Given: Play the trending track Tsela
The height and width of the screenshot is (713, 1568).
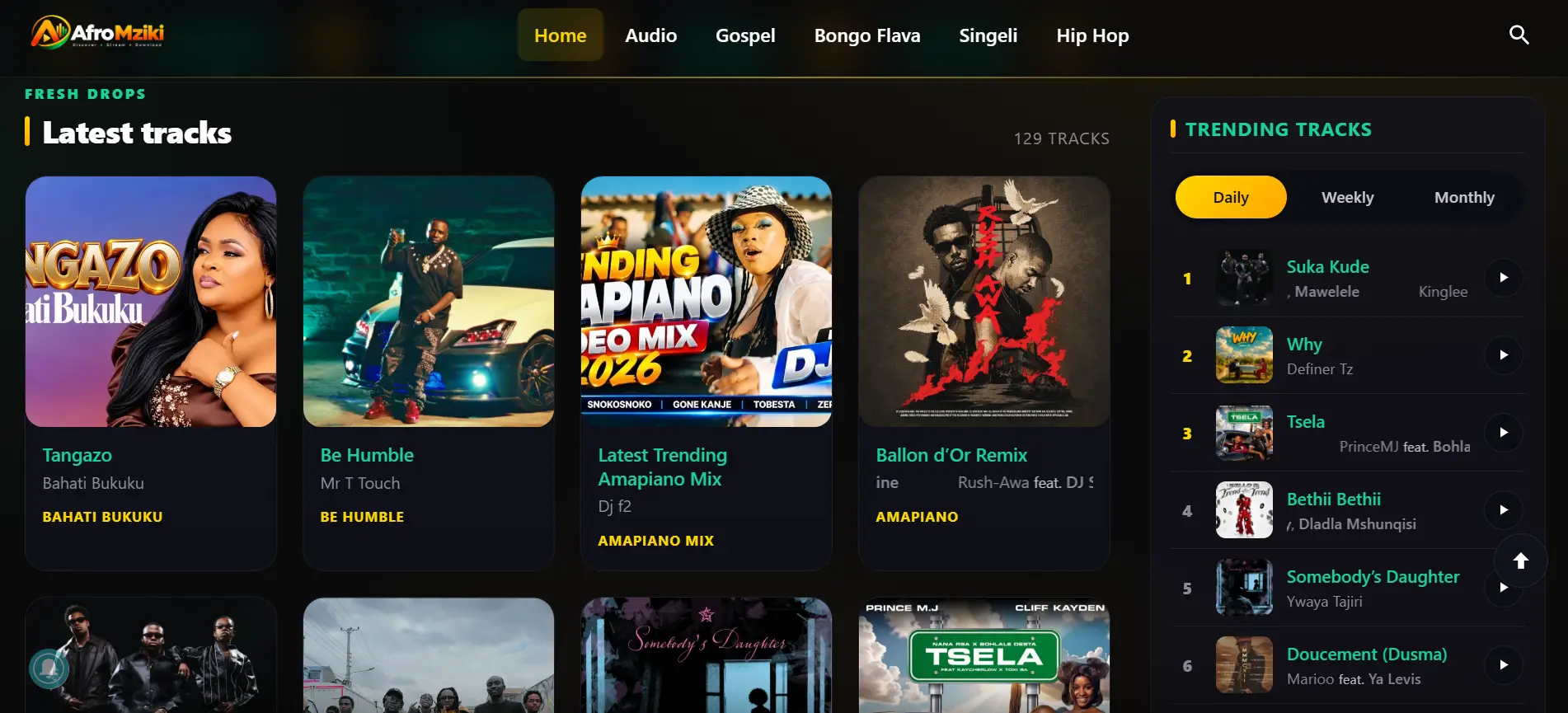Looking at the screenshot, I should 1504,433.
